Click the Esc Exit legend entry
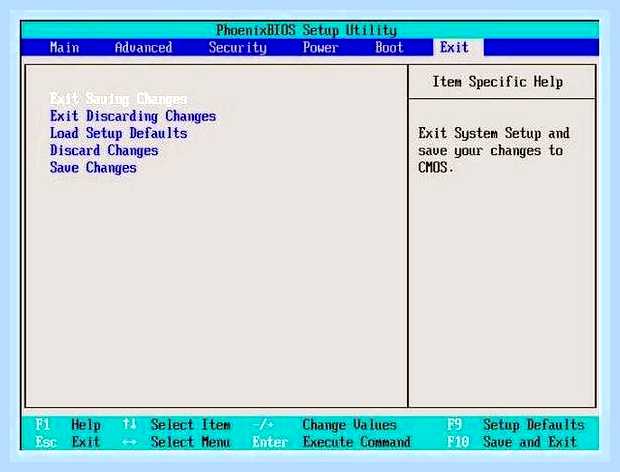The image size is (620, 472). [x=68, y=442]
